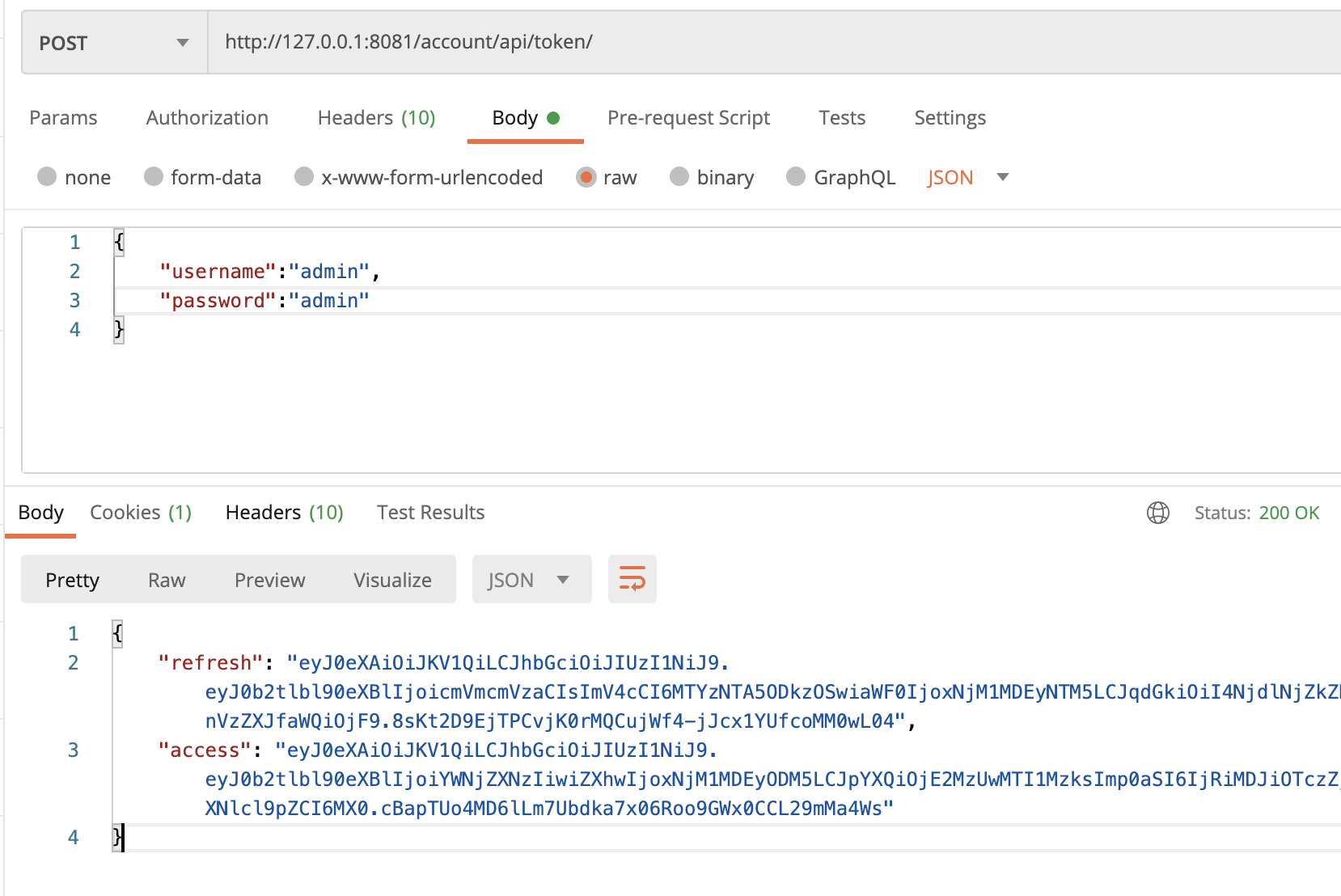This screenshot has width=1341, height=896.
Task: Switch to Raw response view
Action: [x=167, y=580]
